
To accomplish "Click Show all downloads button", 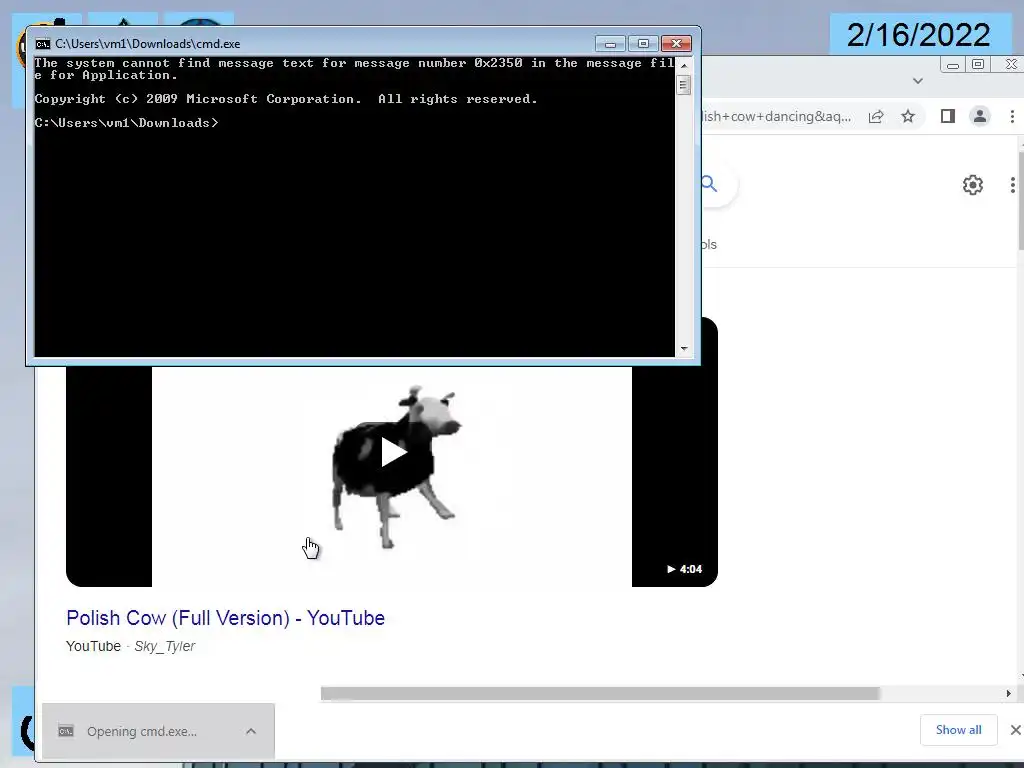I will coord(958,729).
